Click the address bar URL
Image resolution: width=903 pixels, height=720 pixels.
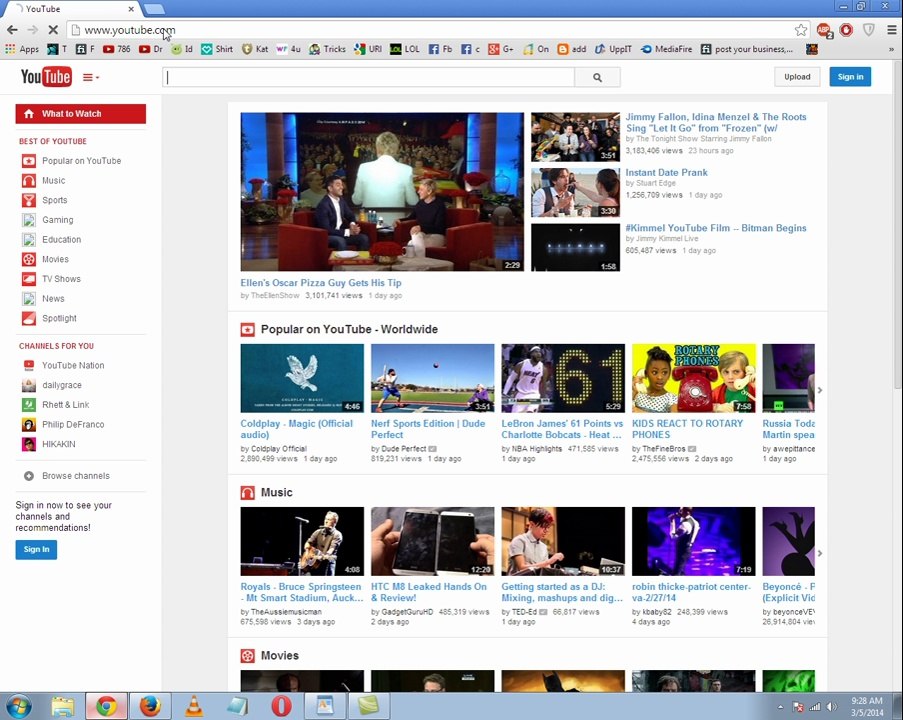pyautogui.click(x=130, y=30)
